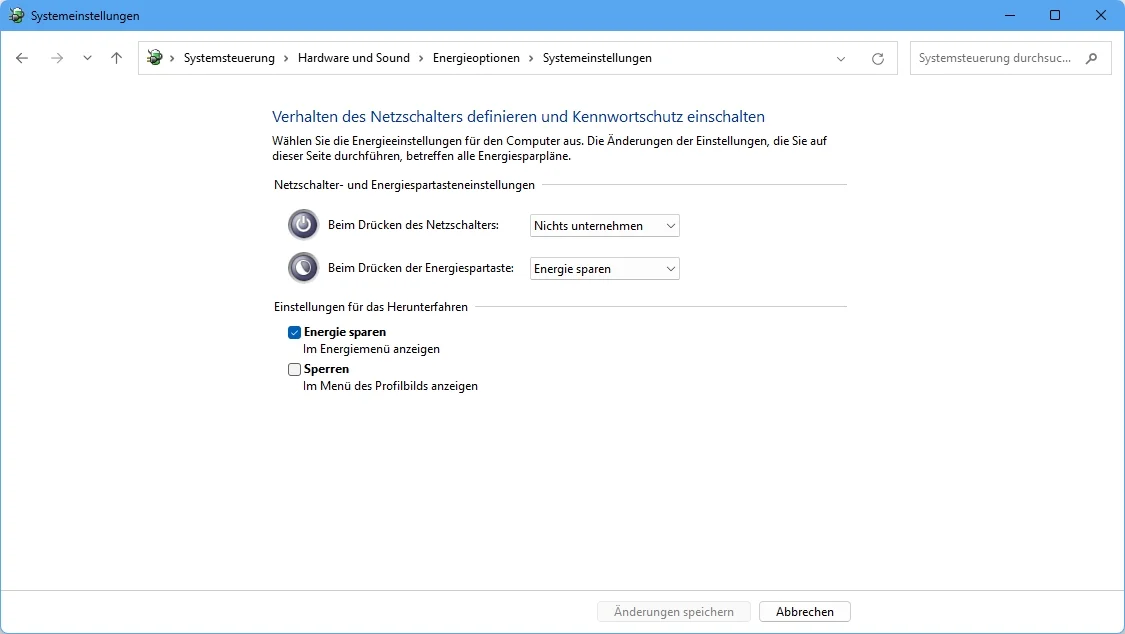Click Einstellungen für das Herunterfahren section label
This screenshot has height=634, width=1125.
pos(371,307)
